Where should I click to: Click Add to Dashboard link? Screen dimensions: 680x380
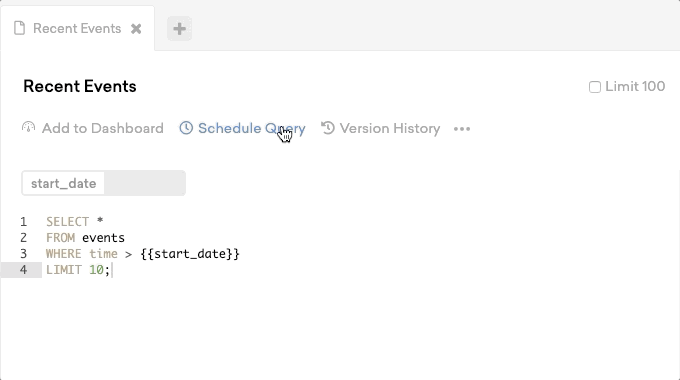(x=102, y=128)
